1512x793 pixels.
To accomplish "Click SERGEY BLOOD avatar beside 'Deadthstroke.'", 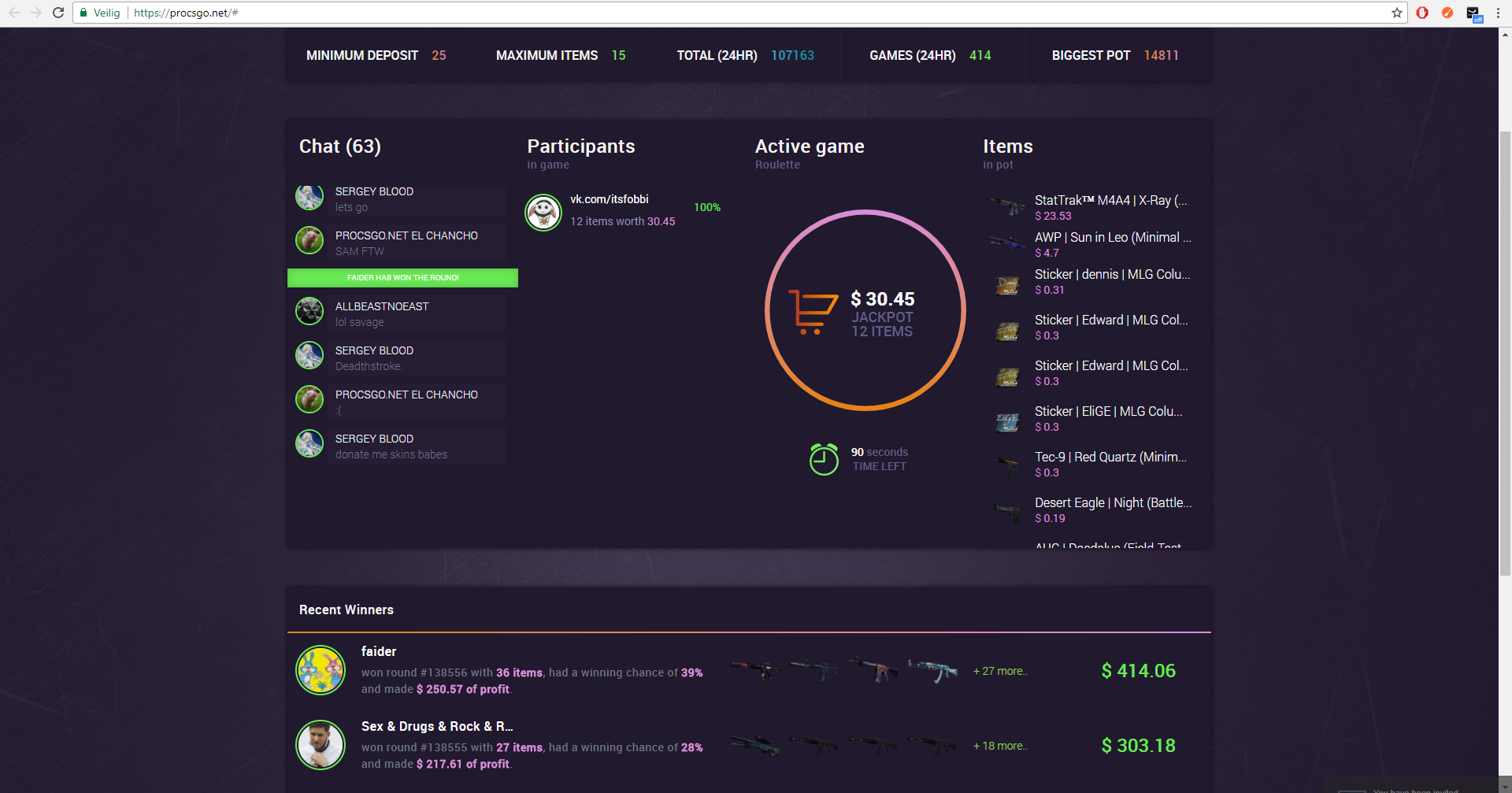I will [x=309, y=355].
